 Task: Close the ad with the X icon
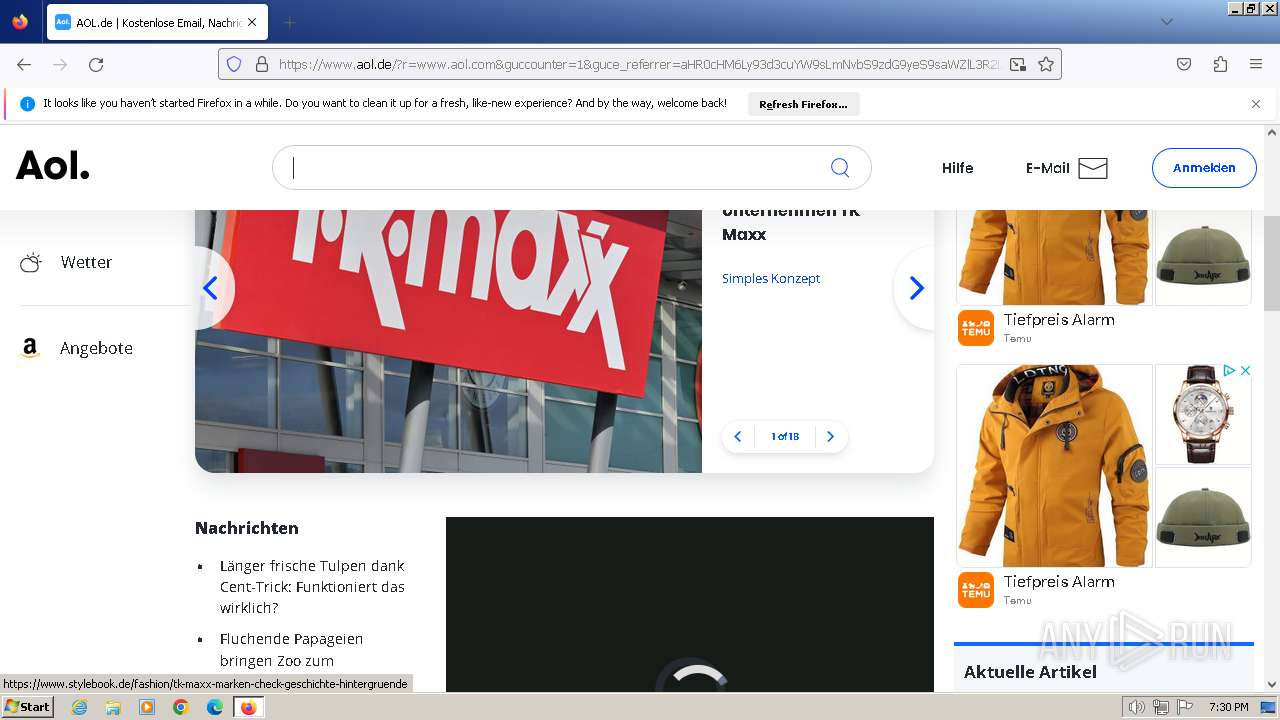(1245, 371)
